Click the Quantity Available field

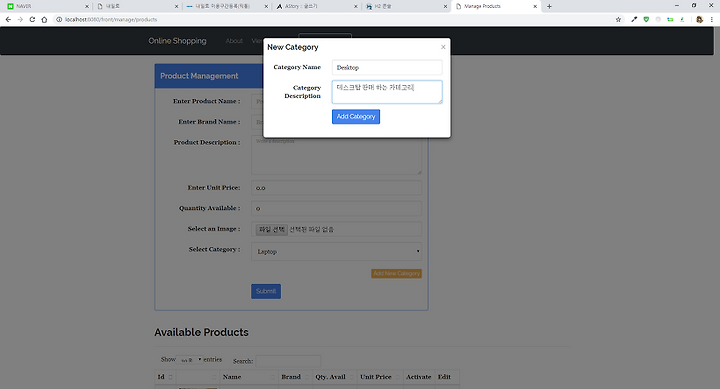click(x=336, y=209)
